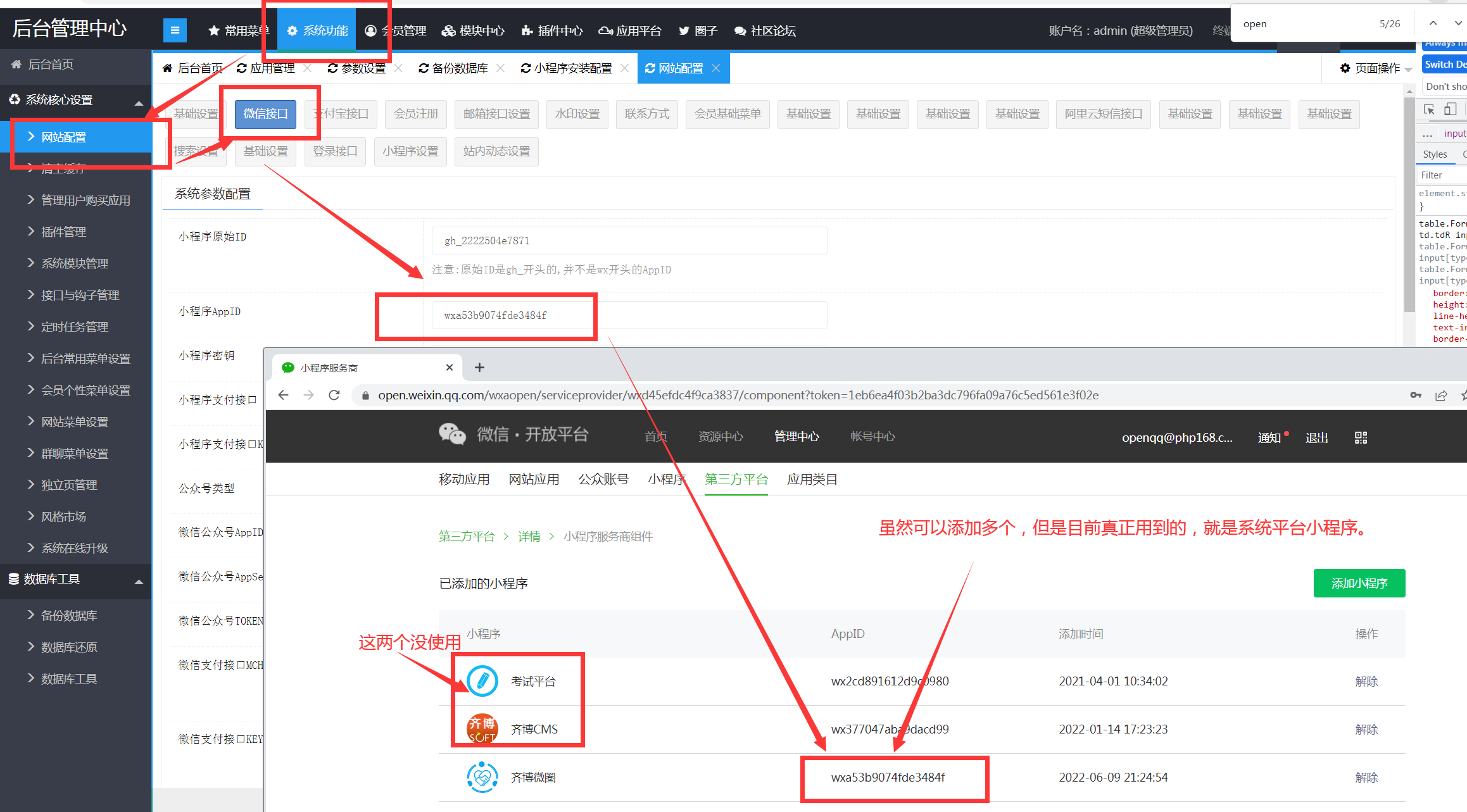This screenshot has height=812, width=1467.
Task: Open 插件管理 in the sidebar
Action: point(63,232)
